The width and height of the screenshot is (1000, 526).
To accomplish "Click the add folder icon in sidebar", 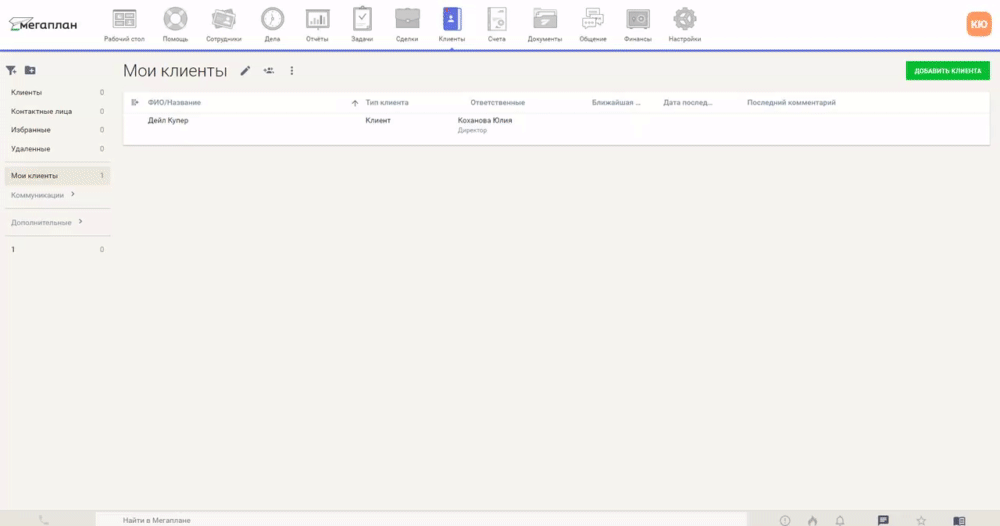I will point(30,70).
